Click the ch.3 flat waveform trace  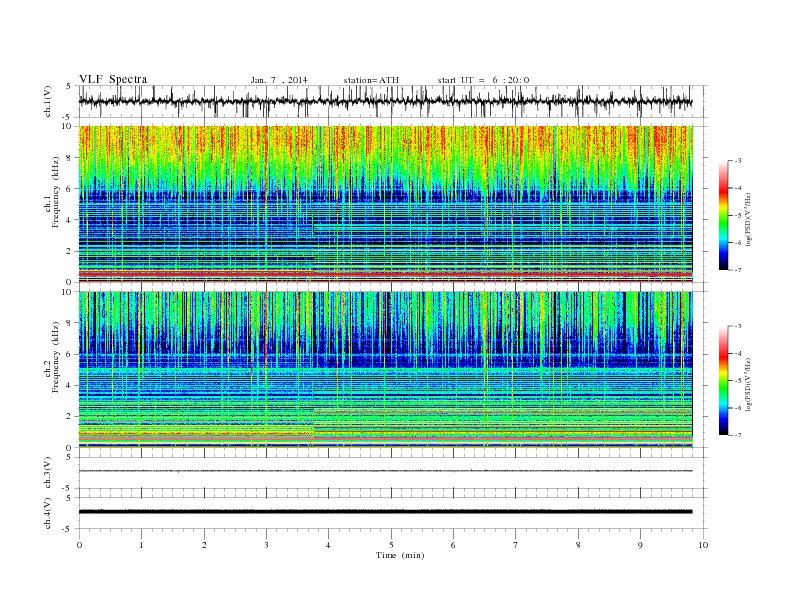[x=385, y=471]
